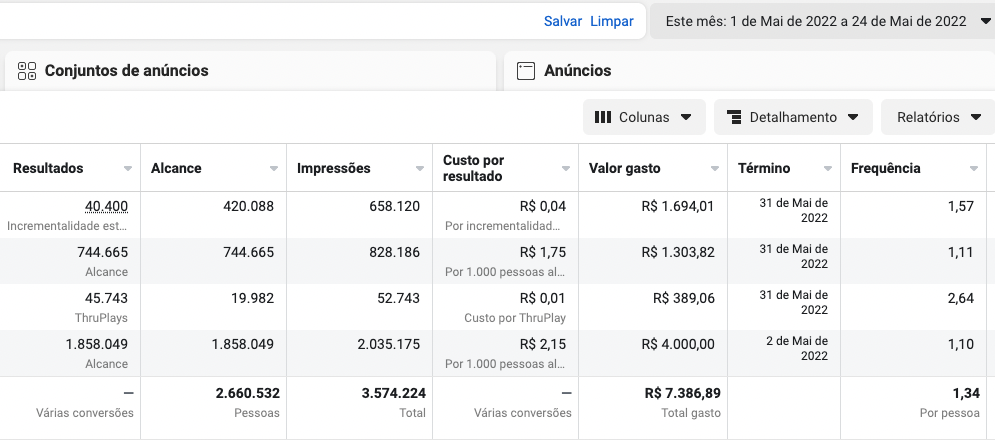Open the Colunas dropdown
The image size is (995, 440).
click(644, 117)
